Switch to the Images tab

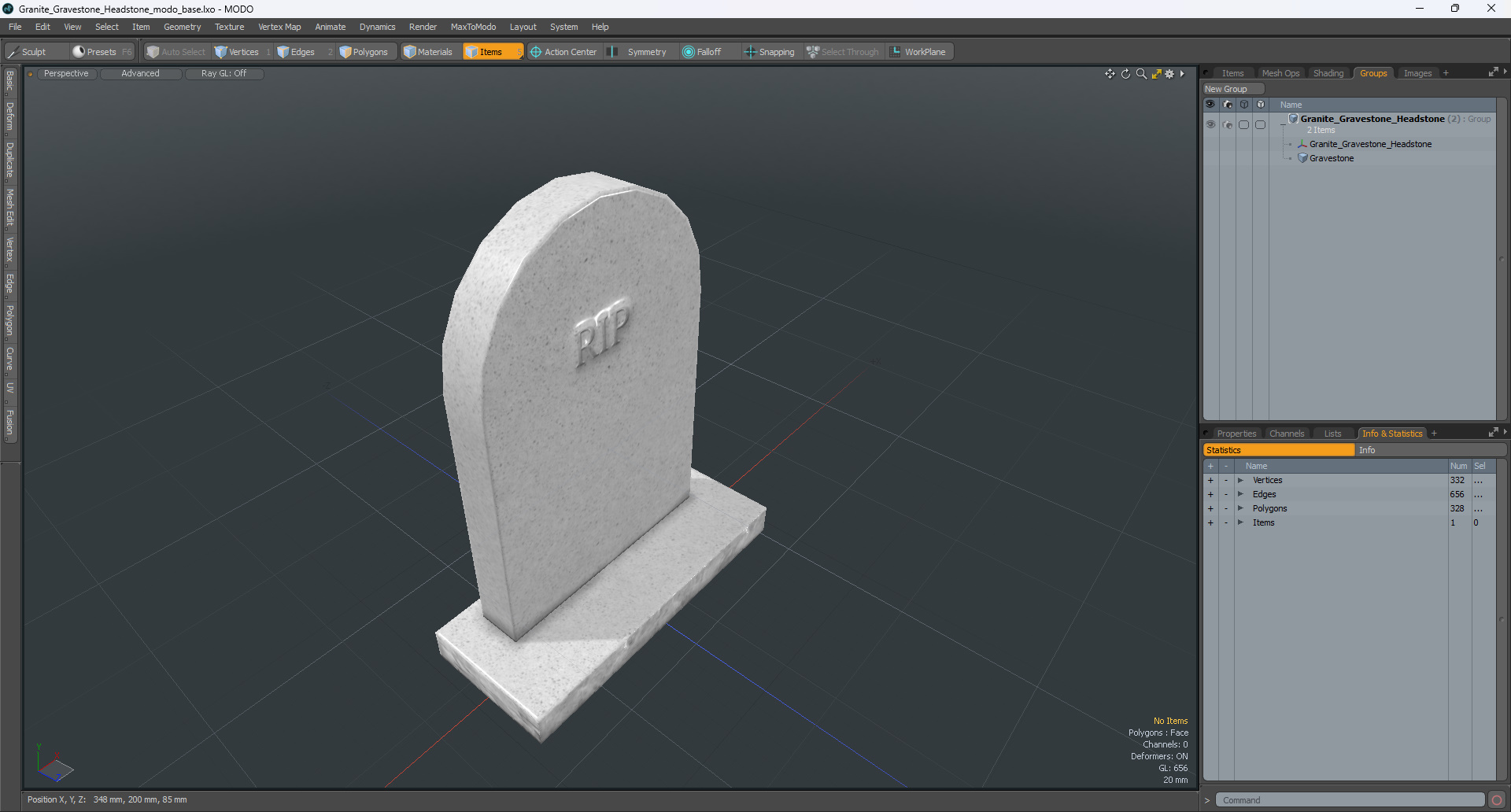(1417, 73)
